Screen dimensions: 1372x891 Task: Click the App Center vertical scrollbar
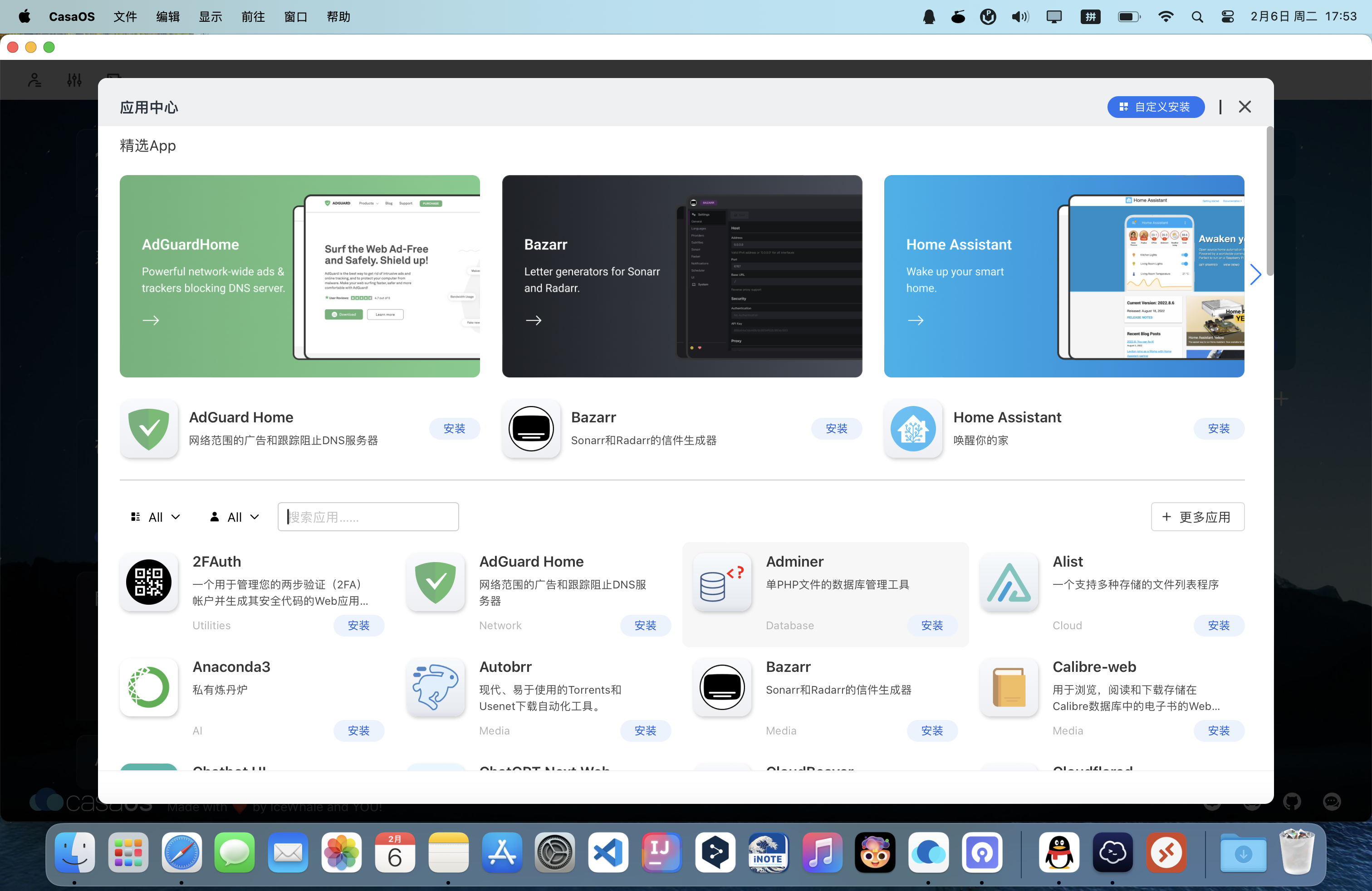pyautogui.click(x=1269, y=202)
